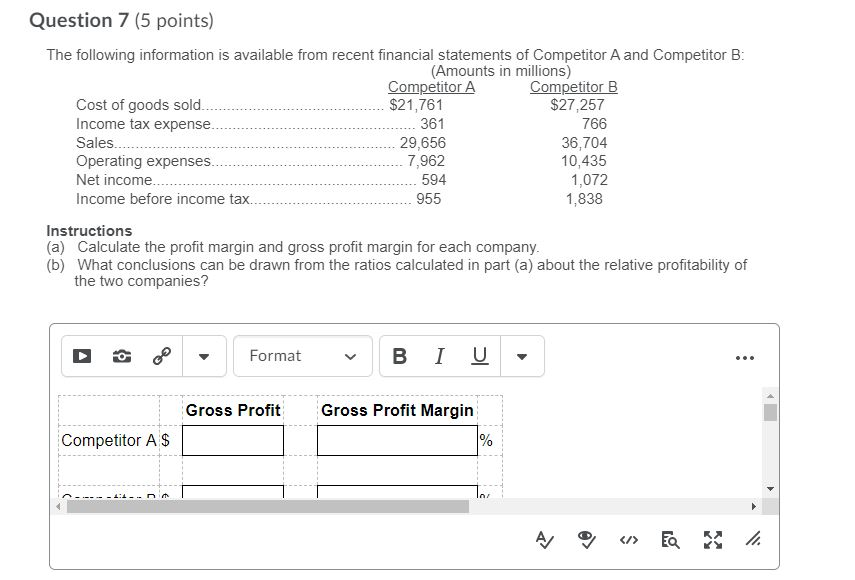Click the Insert Quicklink chain icon

point(162,357)
